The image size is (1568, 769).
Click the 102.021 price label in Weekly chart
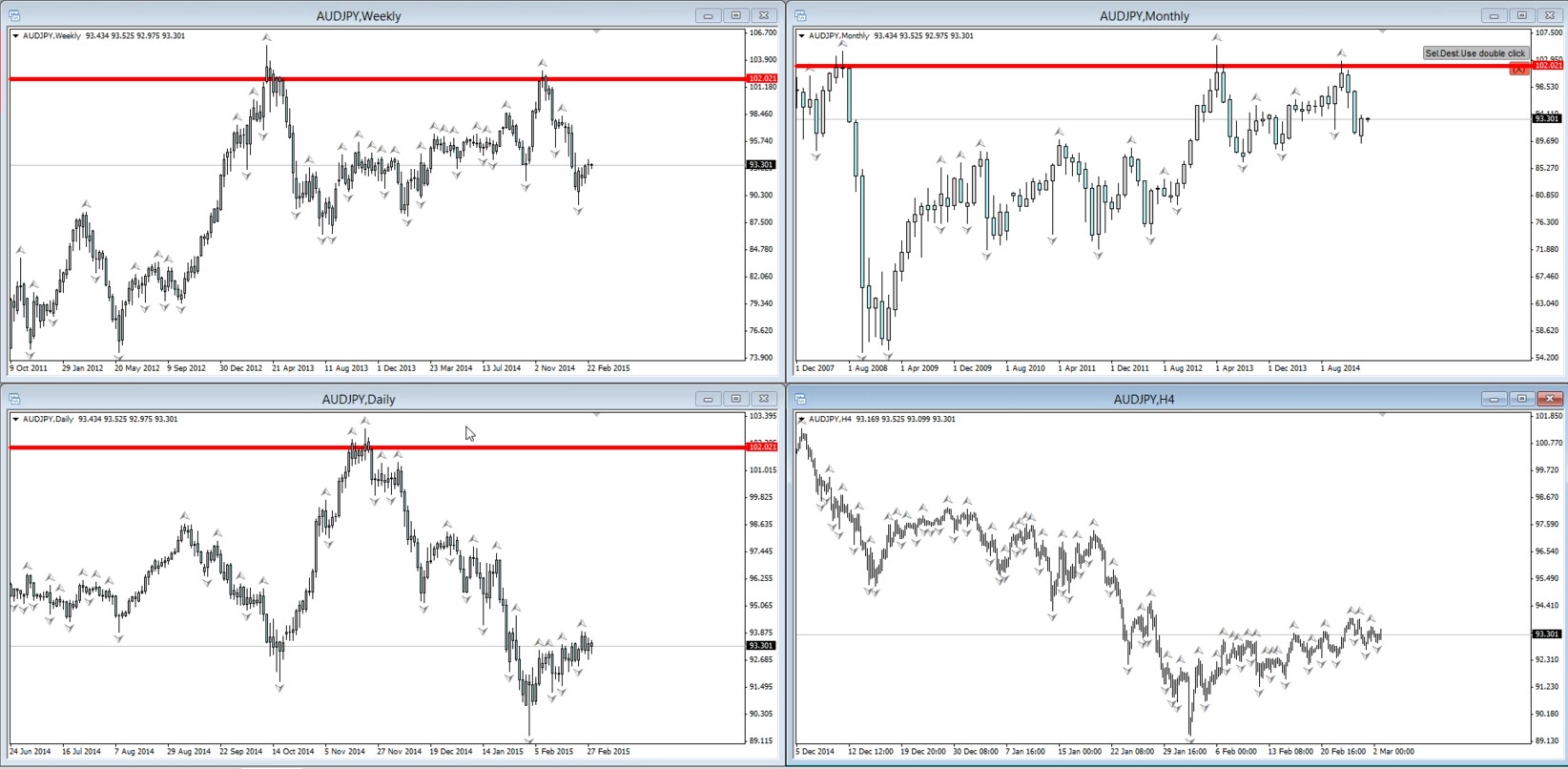[762, 78]
